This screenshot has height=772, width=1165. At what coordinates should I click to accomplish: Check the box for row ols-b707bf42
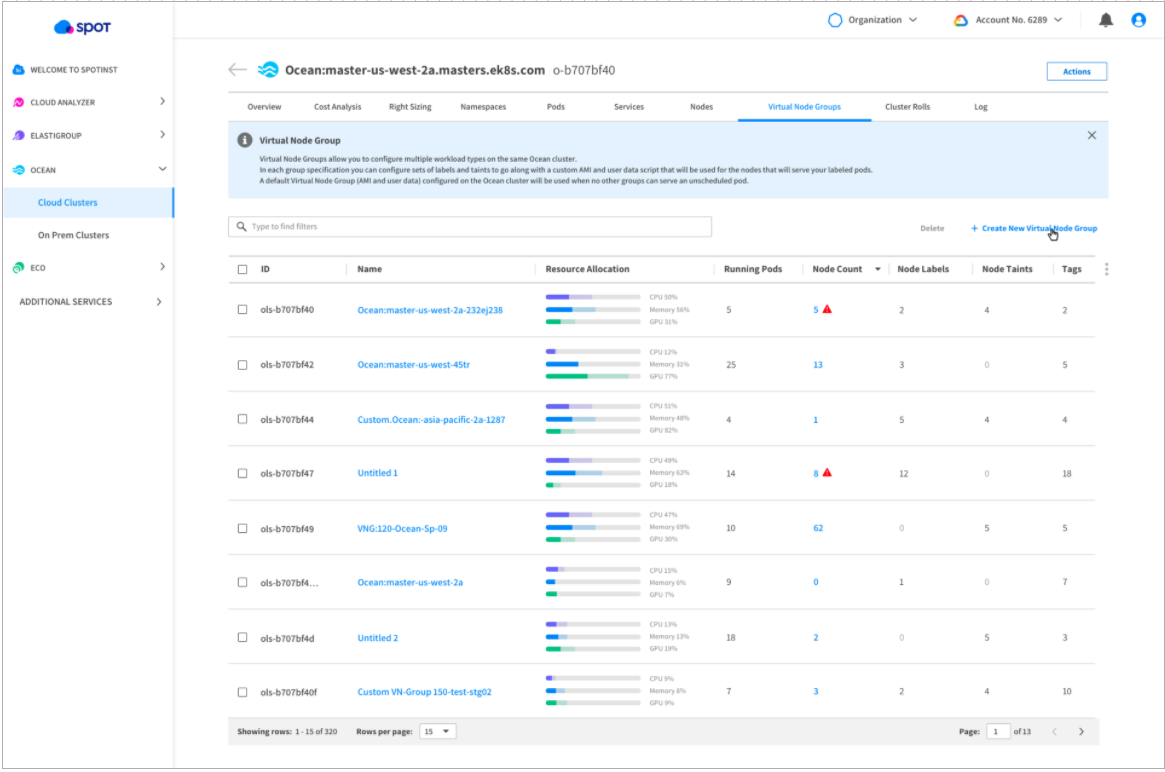pyautogui.click(x=242, y=365)
